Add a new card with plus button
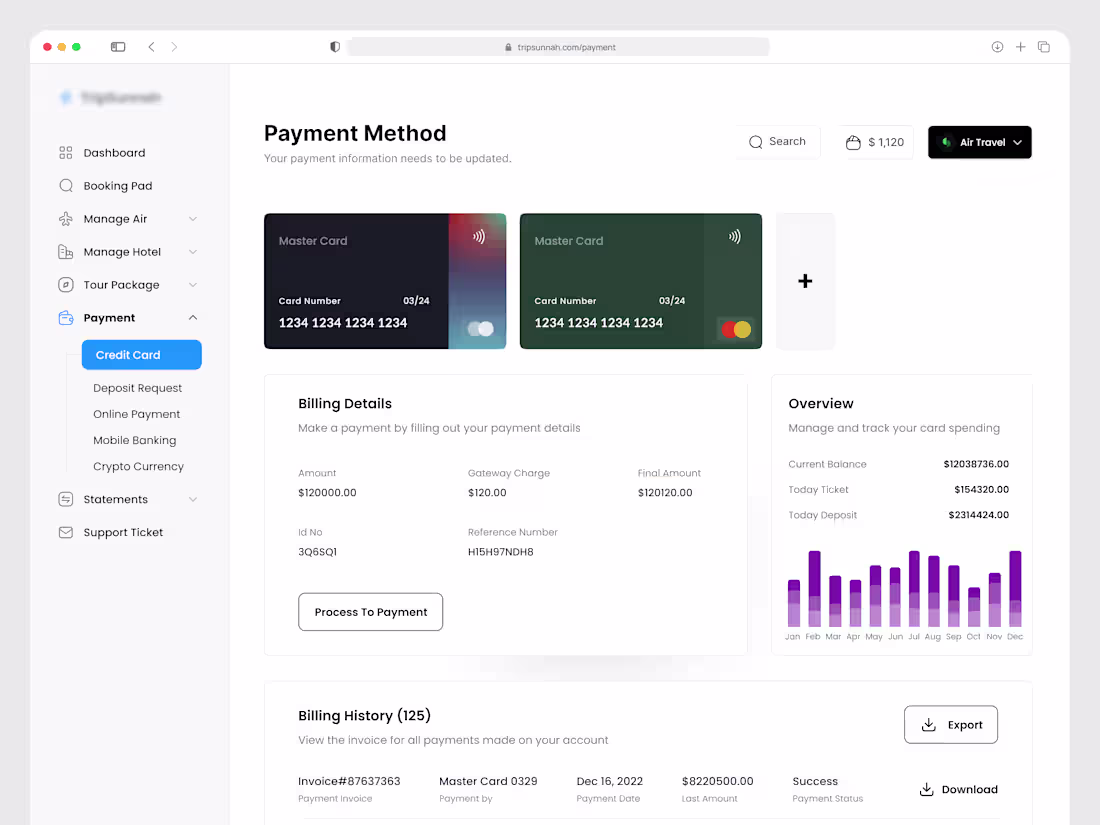 coord(805,281)
